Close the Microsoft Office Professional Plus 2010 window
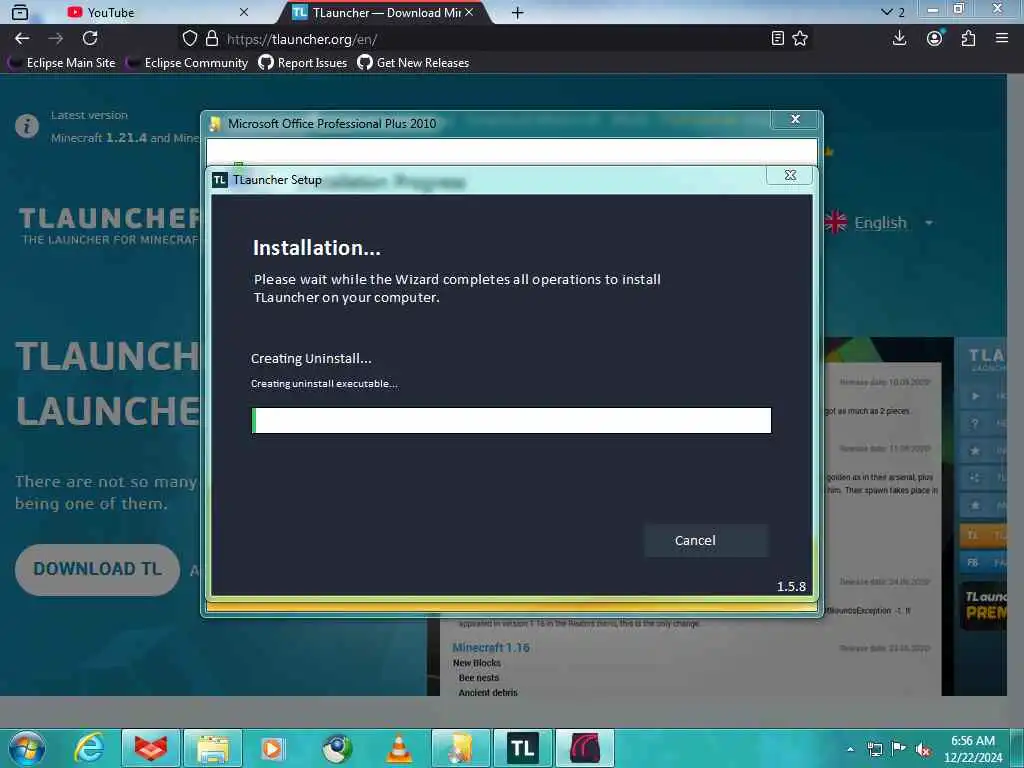Image resolution: width=1024 pixels, height=768 pixels. [795, 119]
